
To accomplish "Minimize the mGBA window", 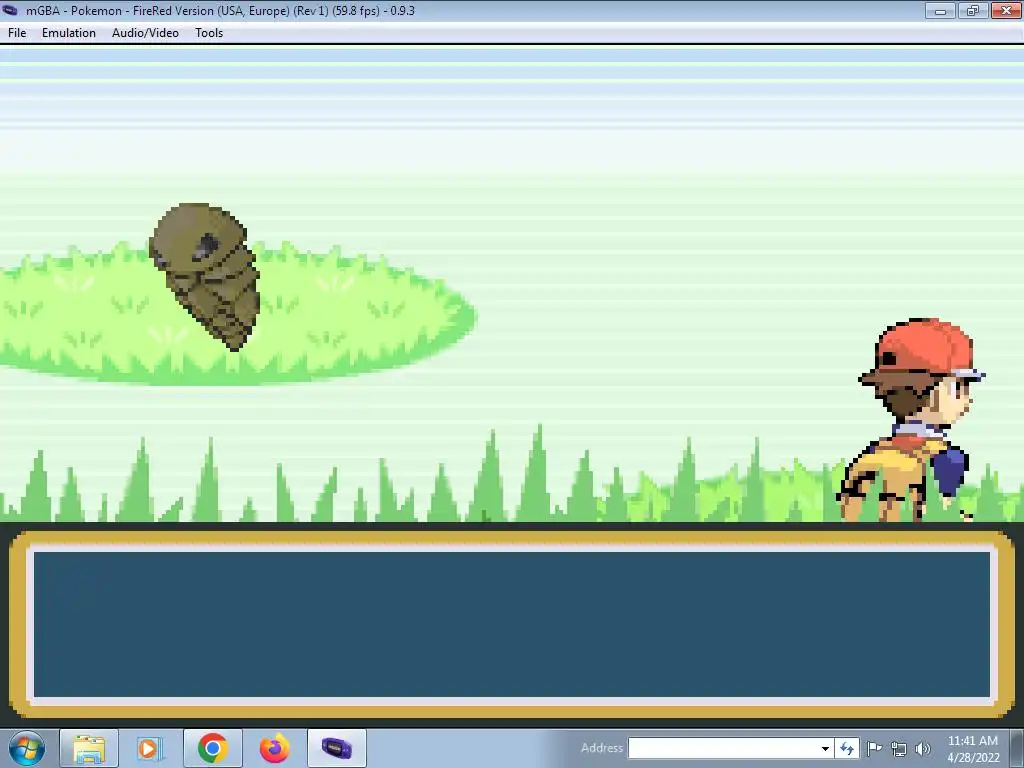I will pyautogui.click(x=940, y=10).
